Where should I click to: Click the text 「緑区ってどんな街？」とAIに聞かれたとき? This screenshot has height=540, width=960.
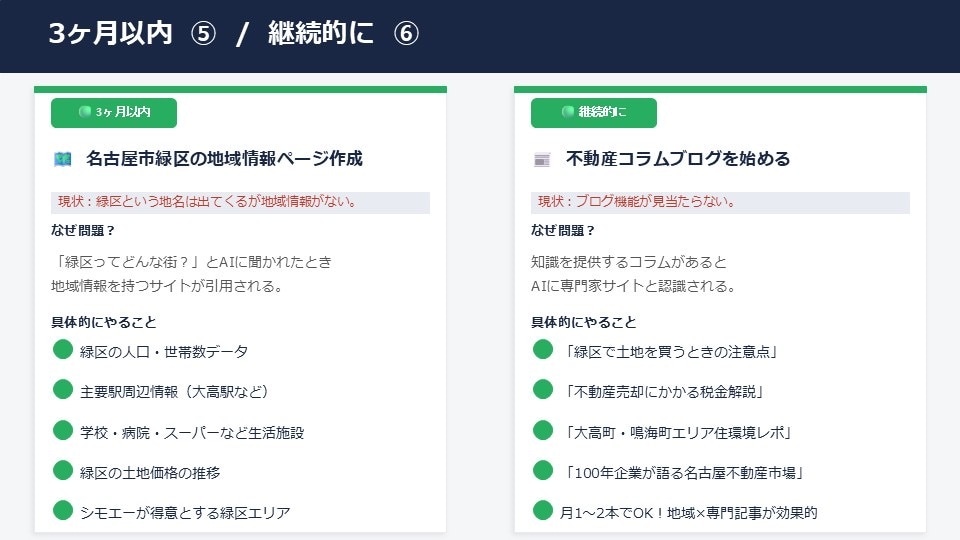pos(192,262)
